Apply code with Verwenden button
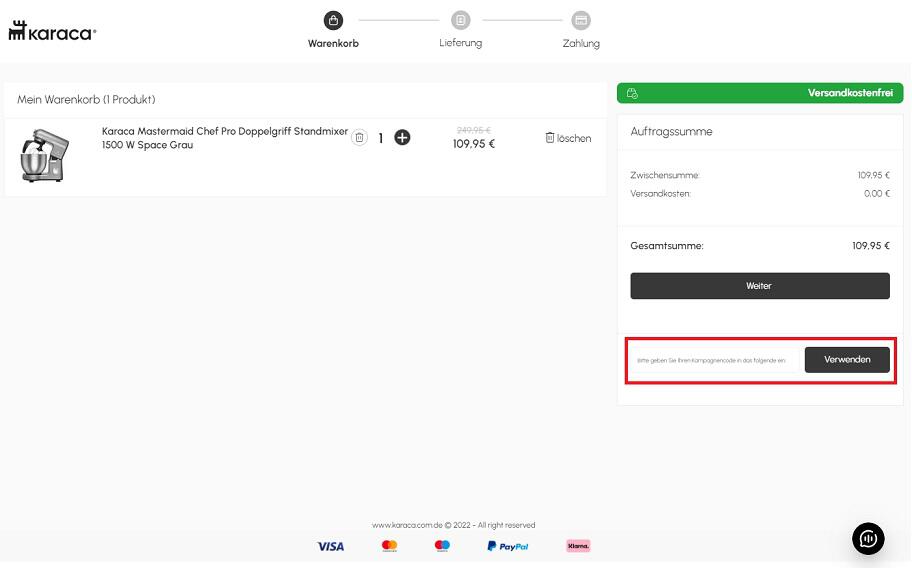912x568 pixels. [x=847, y=360]
